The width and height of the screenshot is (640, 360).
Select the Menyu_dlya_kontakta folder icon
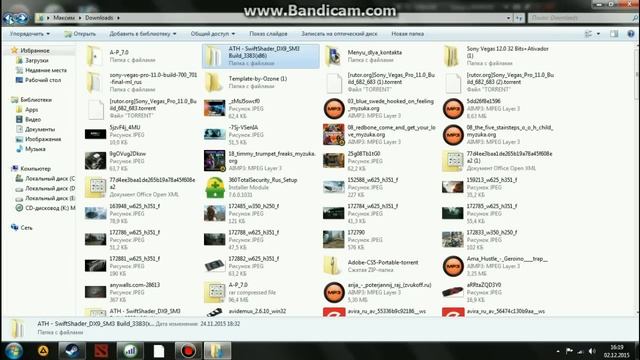(333, 56)
